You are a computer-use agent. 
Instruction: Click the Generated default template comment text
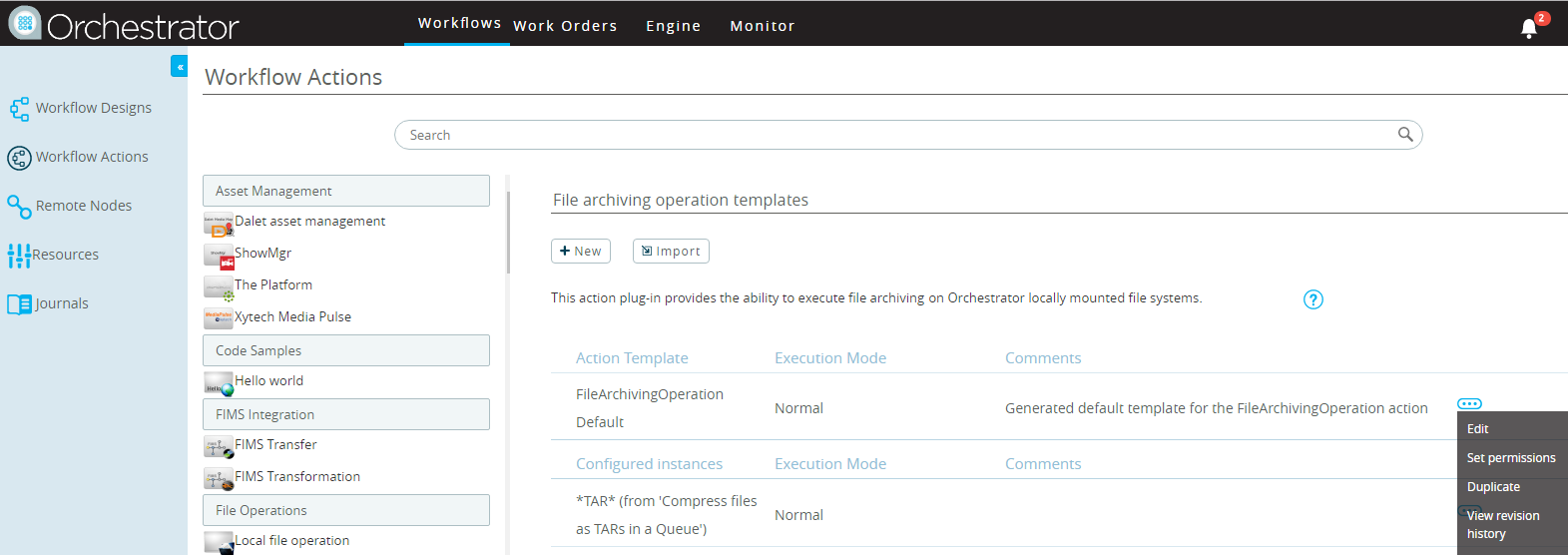tap(1216, 408)
